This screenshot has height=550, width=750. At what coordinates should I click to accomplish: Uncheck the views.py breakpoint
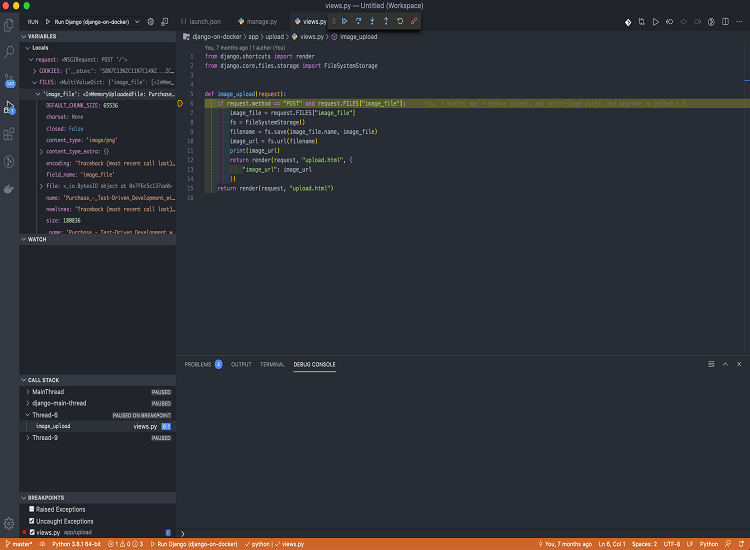pos(32,532)
